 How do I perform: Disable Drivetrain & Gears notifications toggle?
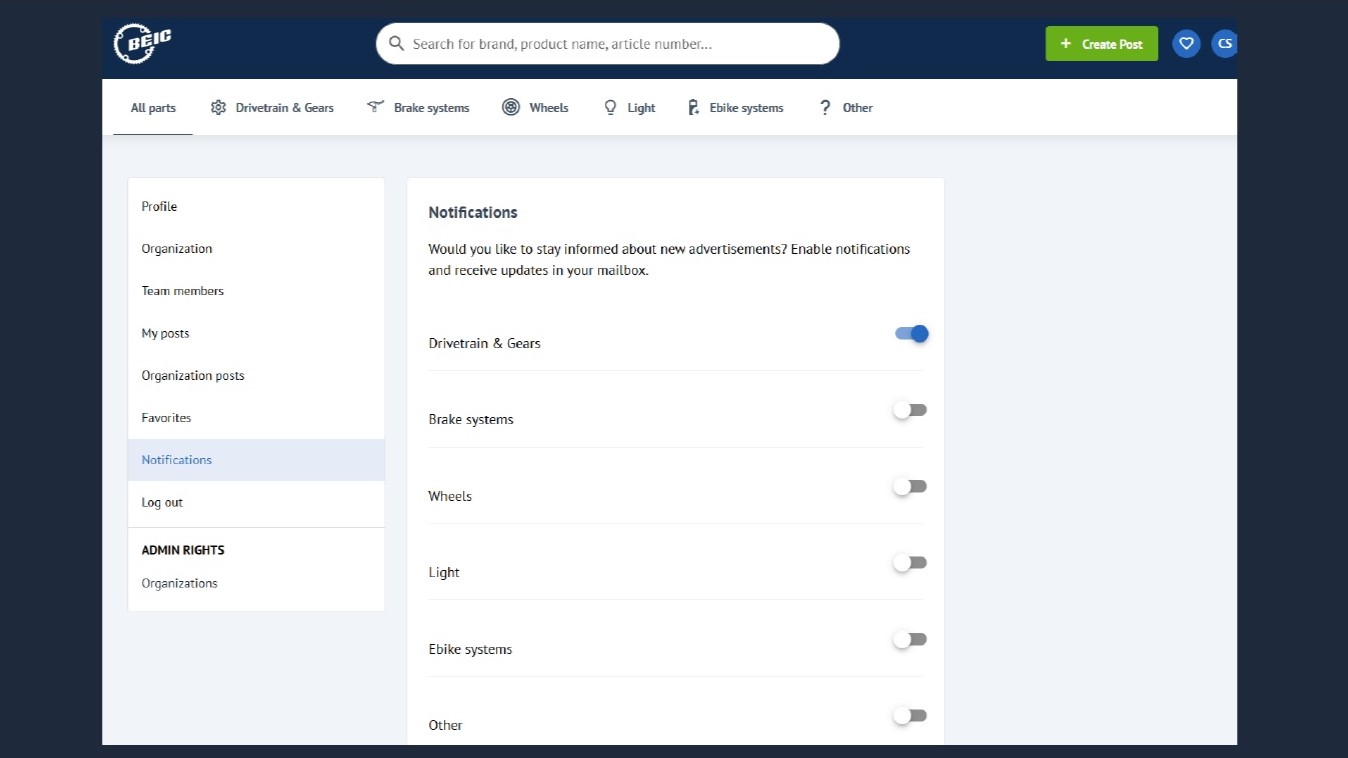911,334
